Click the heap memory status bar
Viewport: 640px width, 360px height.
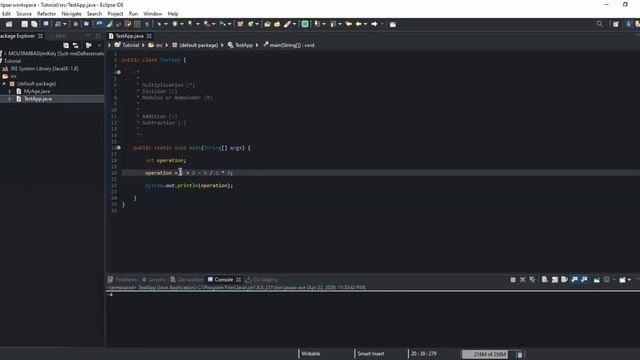click(485, 354)
